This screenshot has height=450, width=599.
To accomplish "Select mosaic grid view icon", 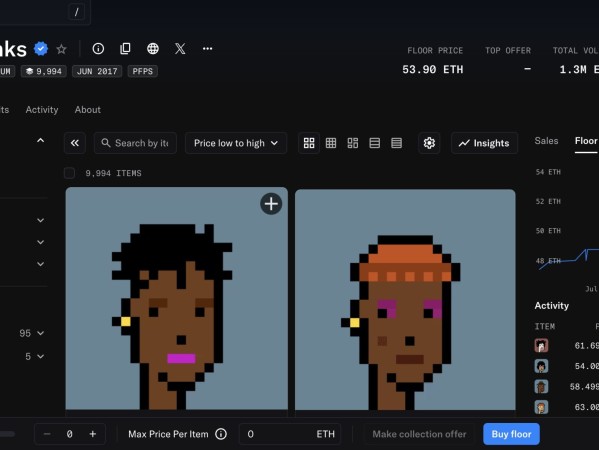I will pos(353,143).
